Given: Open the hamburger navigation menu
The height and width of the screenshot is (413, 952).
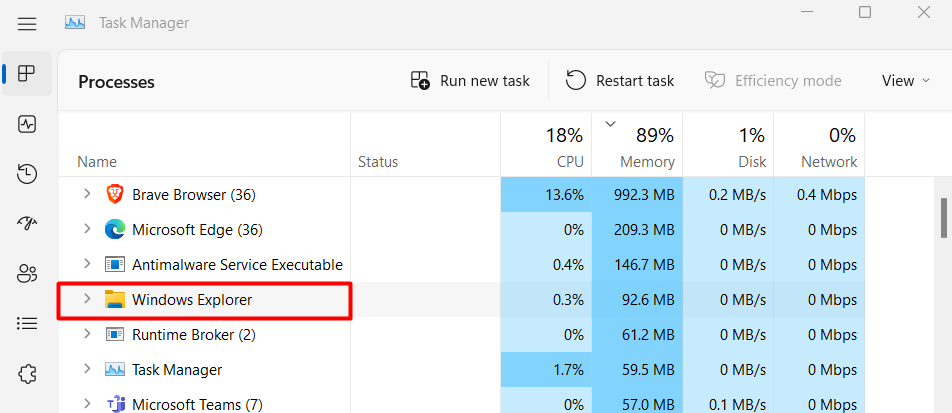Looking at the screenshot, I should [x=27, y=23].
